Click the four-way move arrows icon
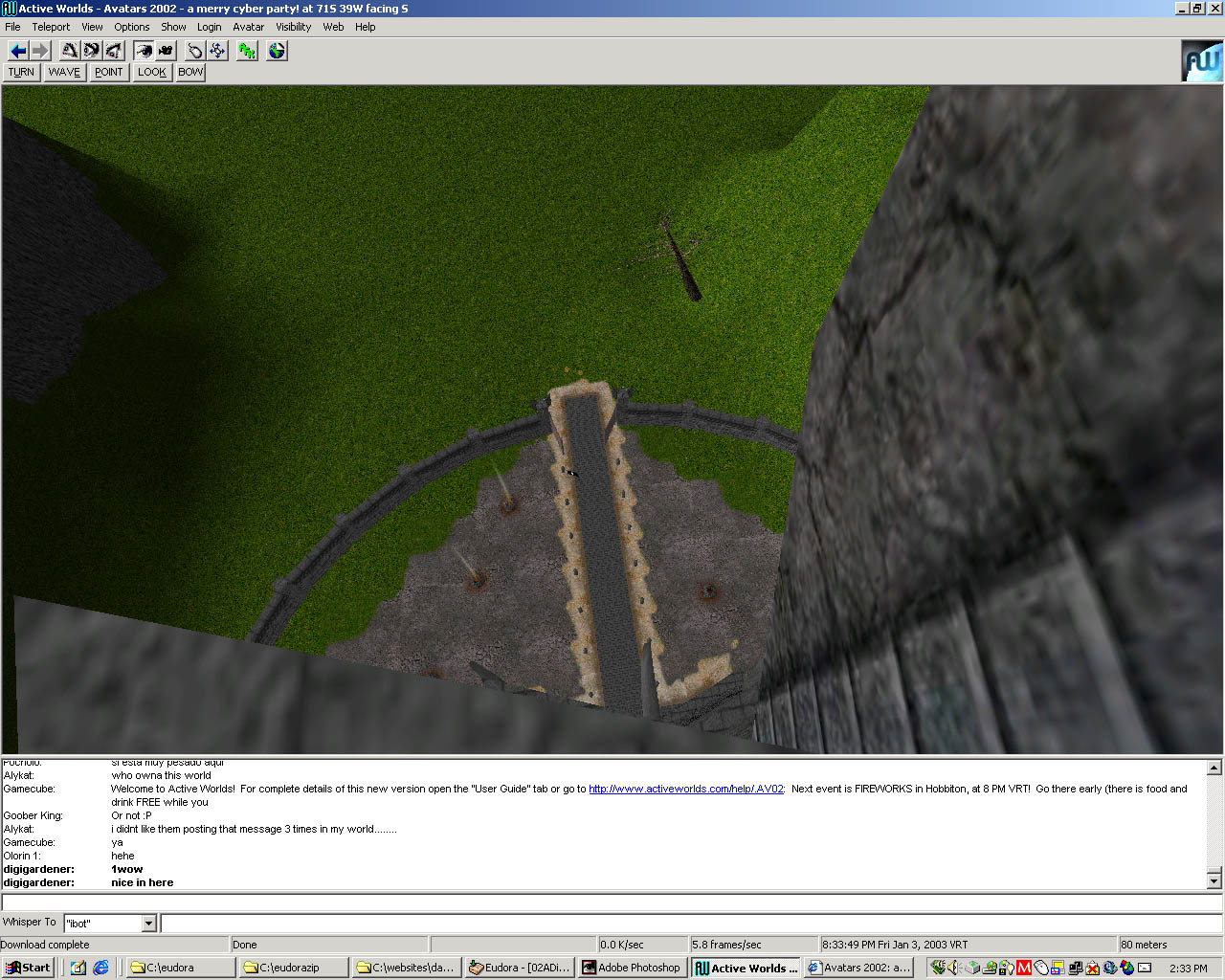Viewport: 1225px width, 980px height. (x=217, y=51)
